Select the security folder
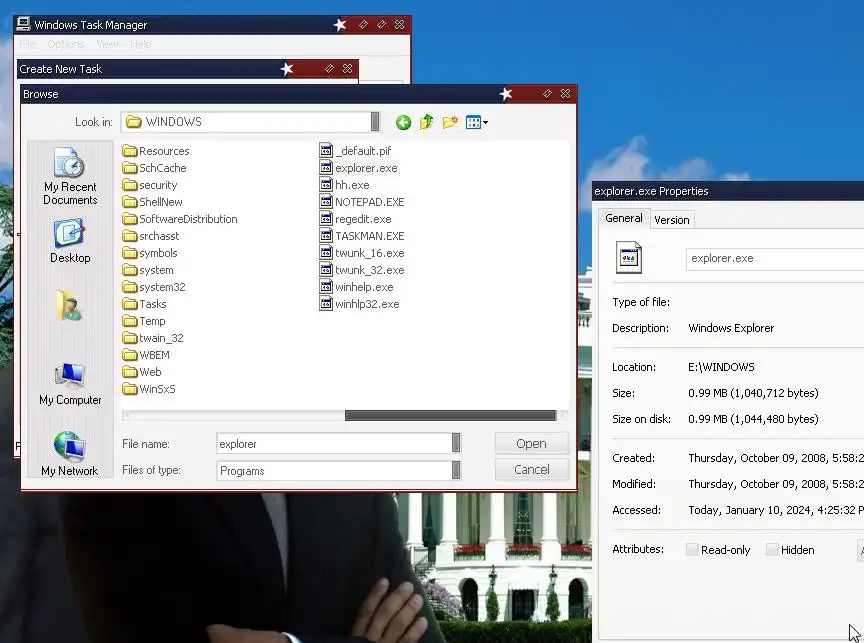This screenshot has height=643, width=864. (150, 185)
